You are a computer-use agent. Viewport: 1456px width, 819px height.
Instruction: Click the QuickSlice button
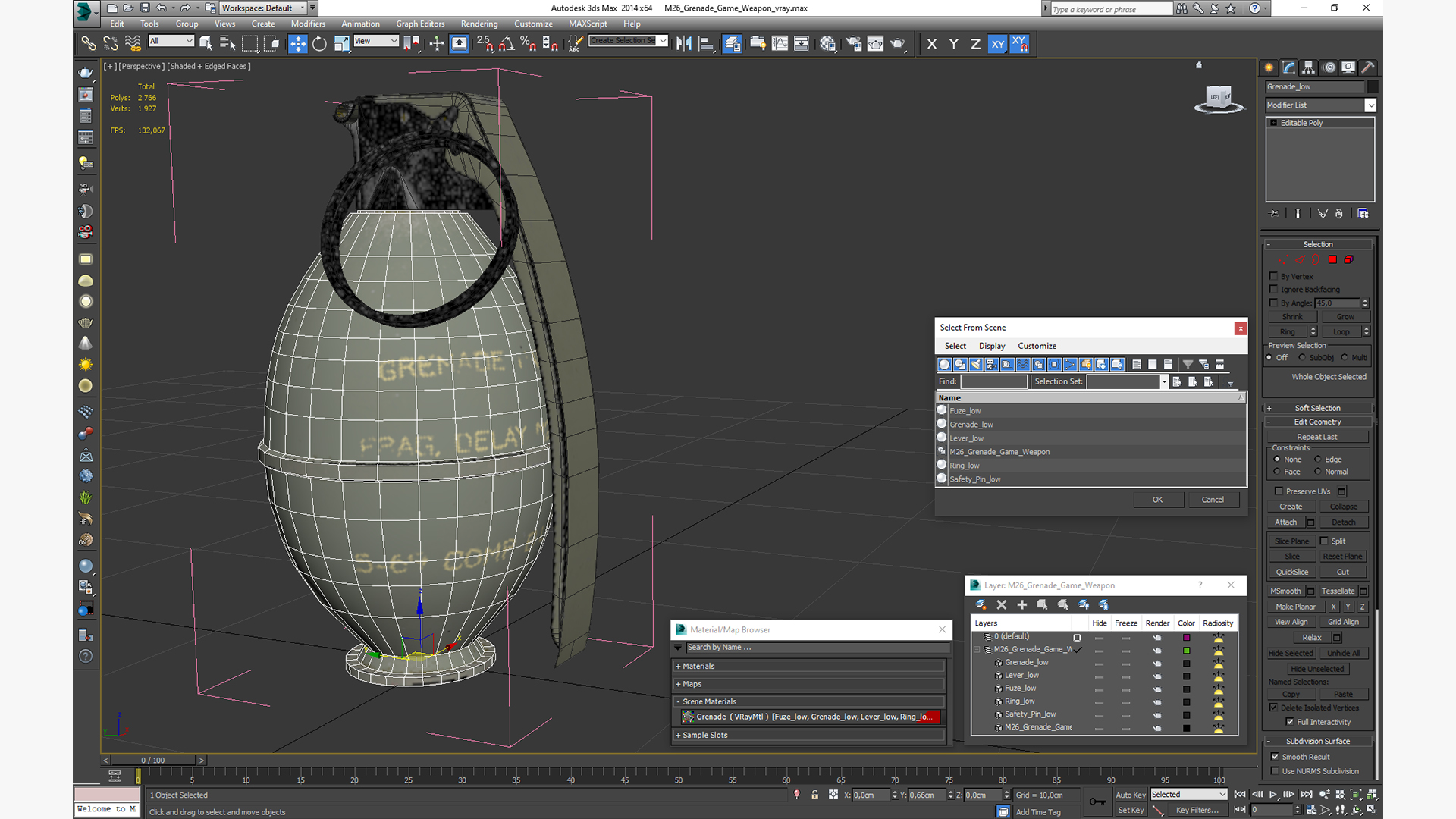[1291, 573]
